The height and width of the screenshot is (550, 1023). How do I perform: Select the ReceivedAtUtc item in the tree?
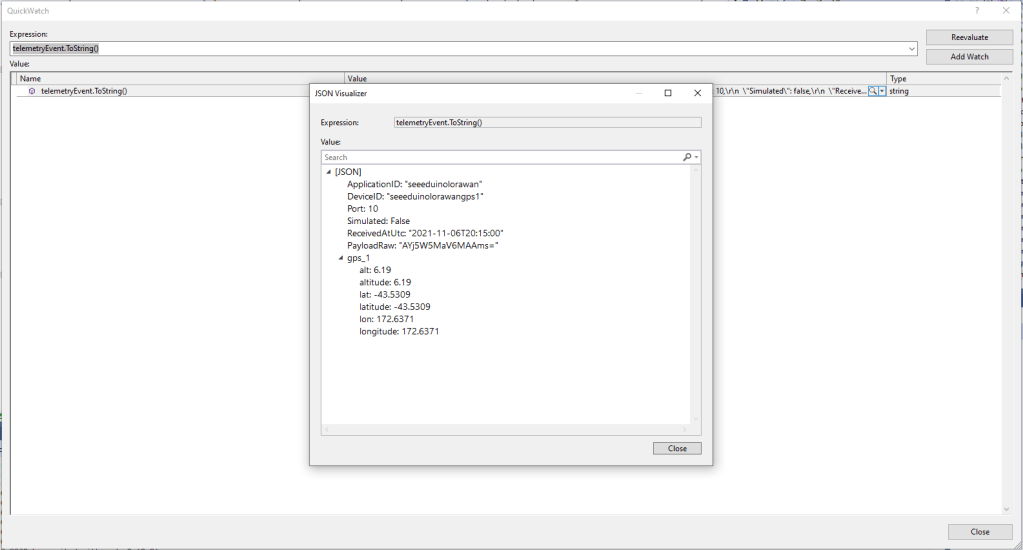425,233
